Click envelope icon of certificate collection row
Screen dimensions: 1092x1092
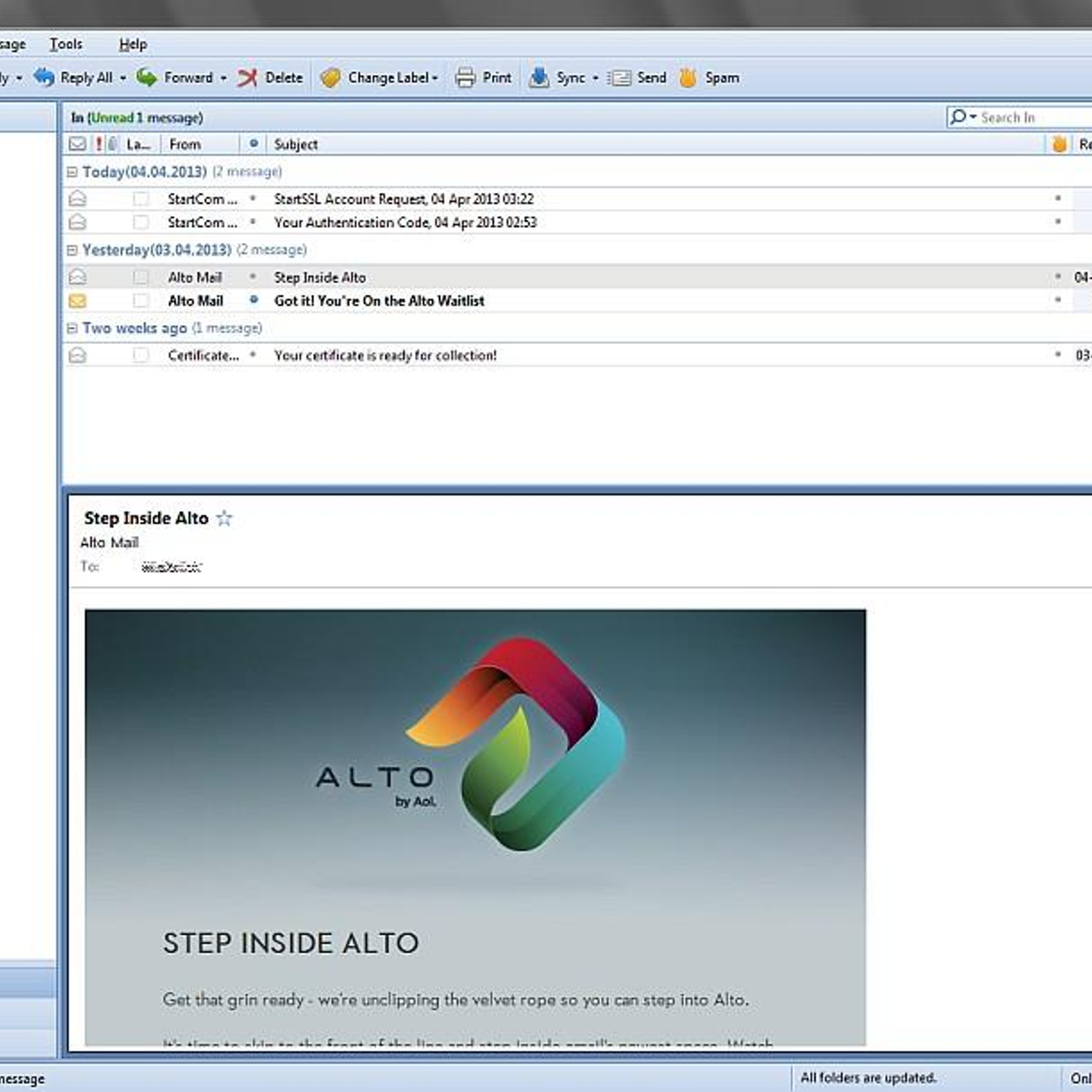pos(78,355)
